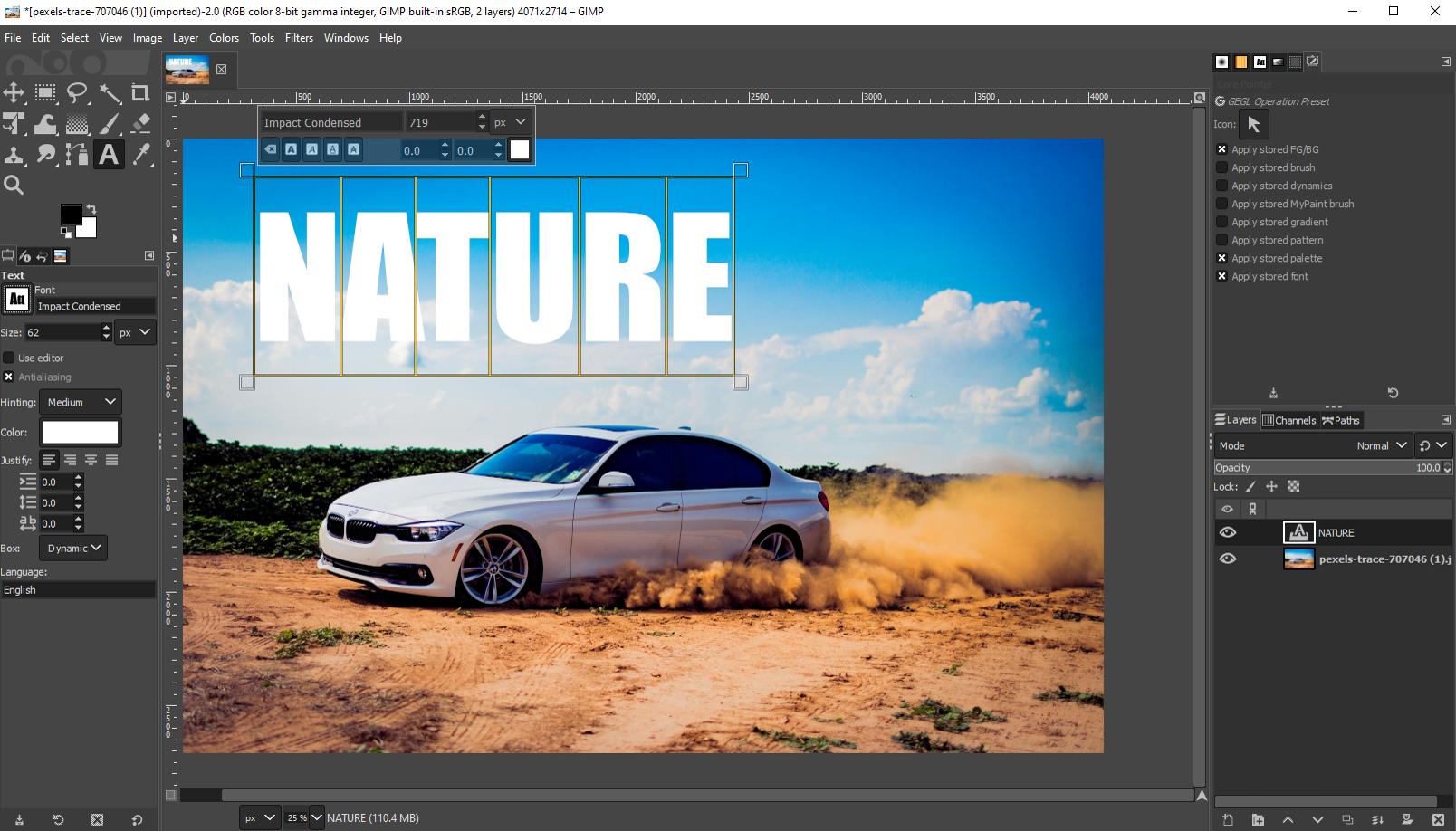The width and height of the screenshot is (1456, 831).
Task: Select the Move tool
Action: (14, 92)
